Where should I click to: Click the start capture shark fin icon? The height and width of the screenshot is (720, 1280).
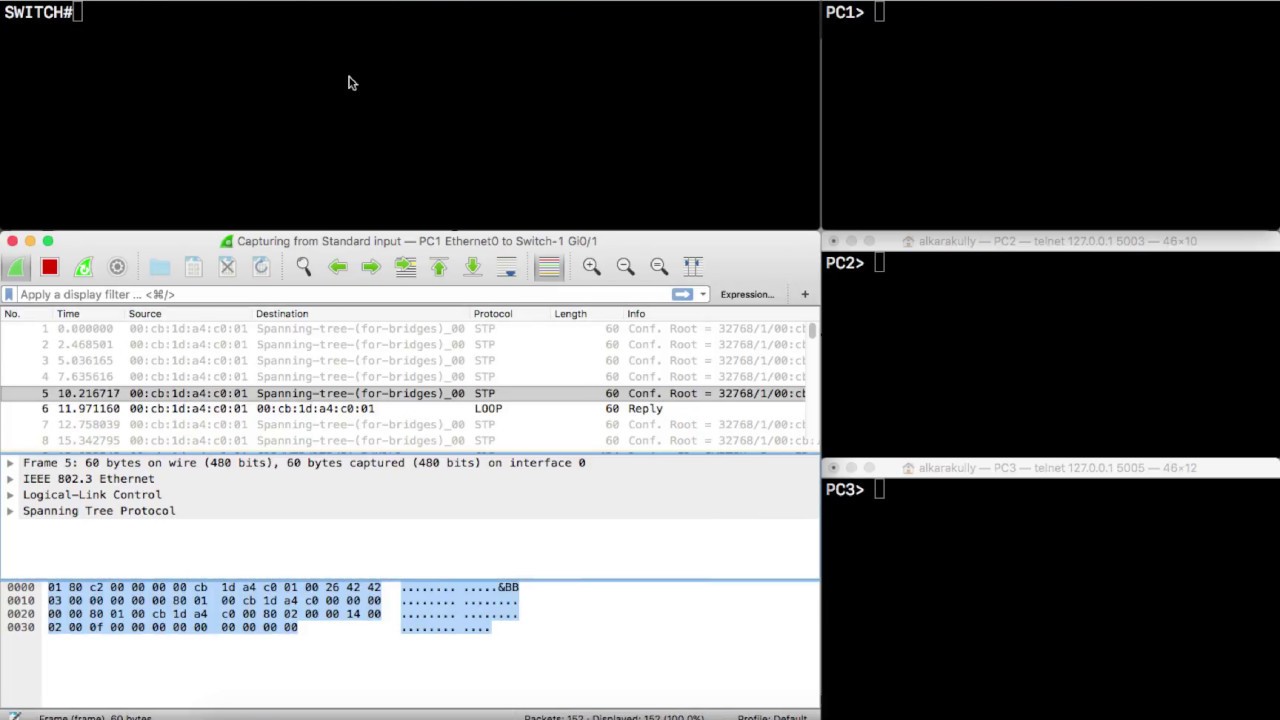(15, 267)
